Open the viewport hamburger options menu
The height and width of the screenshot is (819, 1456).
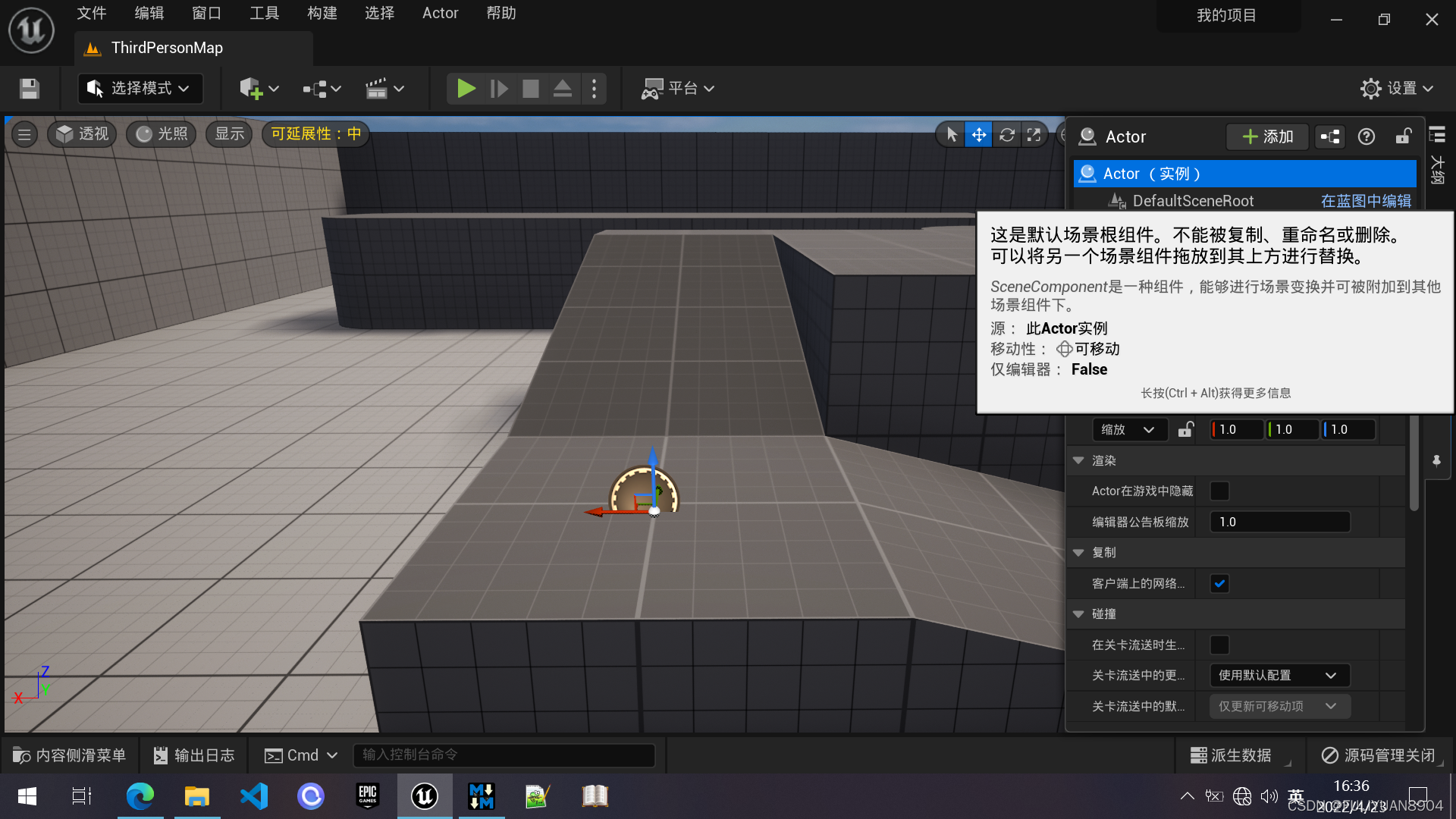coord(24,134)
